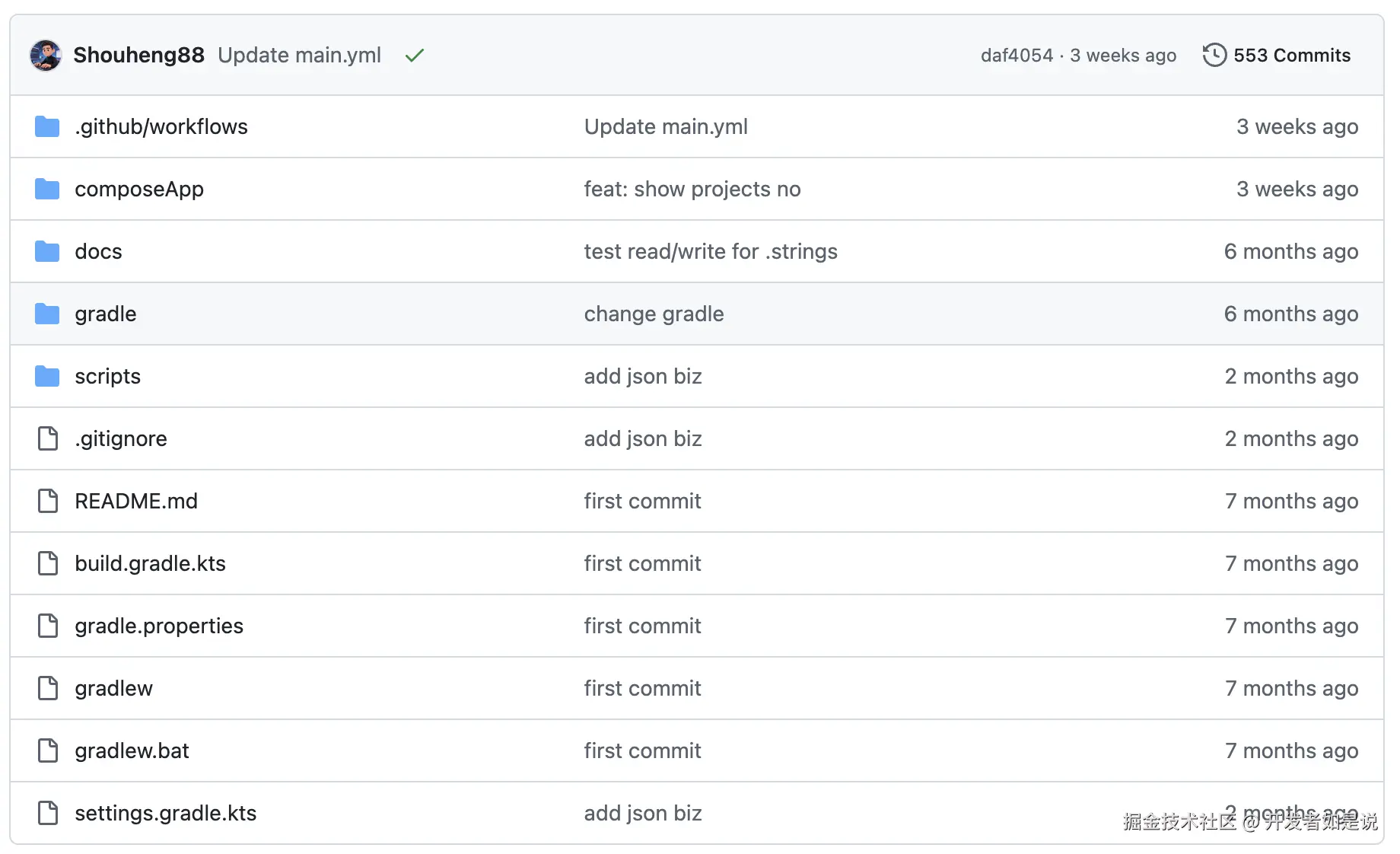The image size is (1400, 854).
Task: Click the commit history clock icon
Action: (1214, 55)
